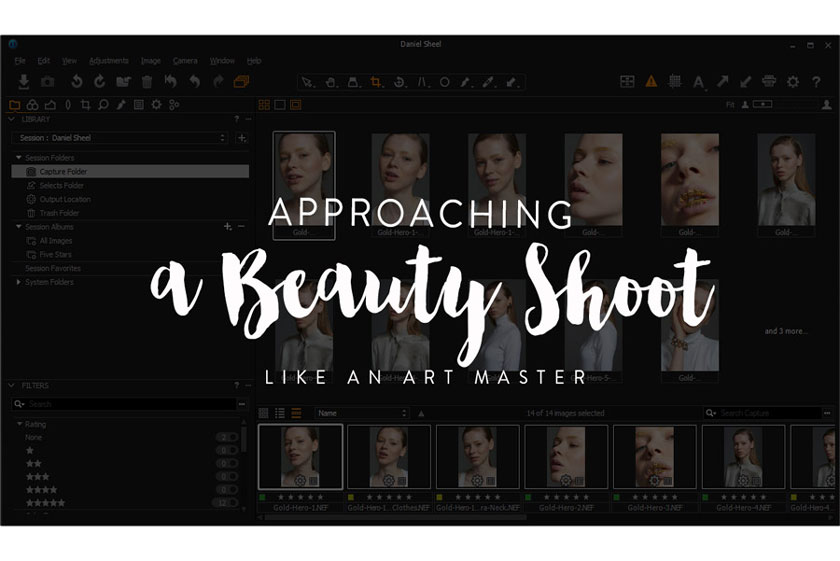Toggle the grid overlay icon
Viewport: 840px width, 561px height.
click(x=675, y=82)
